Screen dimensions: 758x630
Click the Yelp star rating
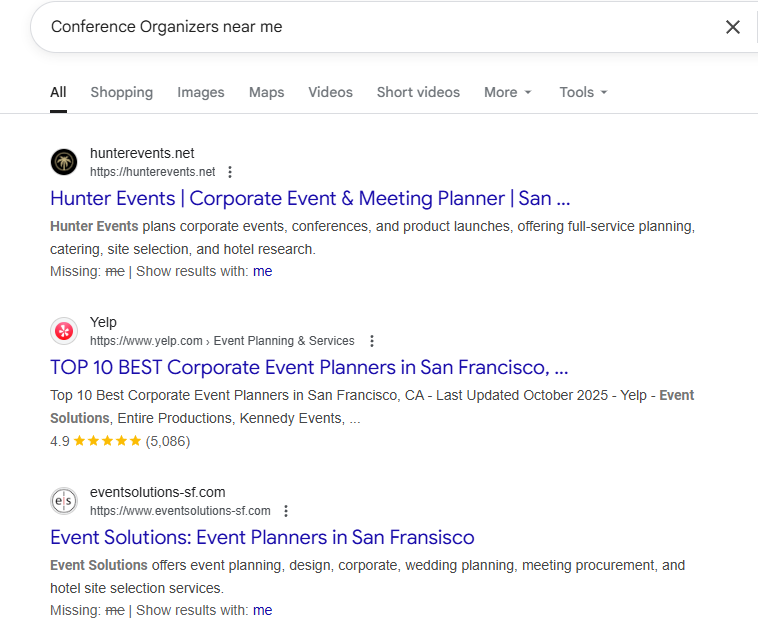click(x=107, y=441)
